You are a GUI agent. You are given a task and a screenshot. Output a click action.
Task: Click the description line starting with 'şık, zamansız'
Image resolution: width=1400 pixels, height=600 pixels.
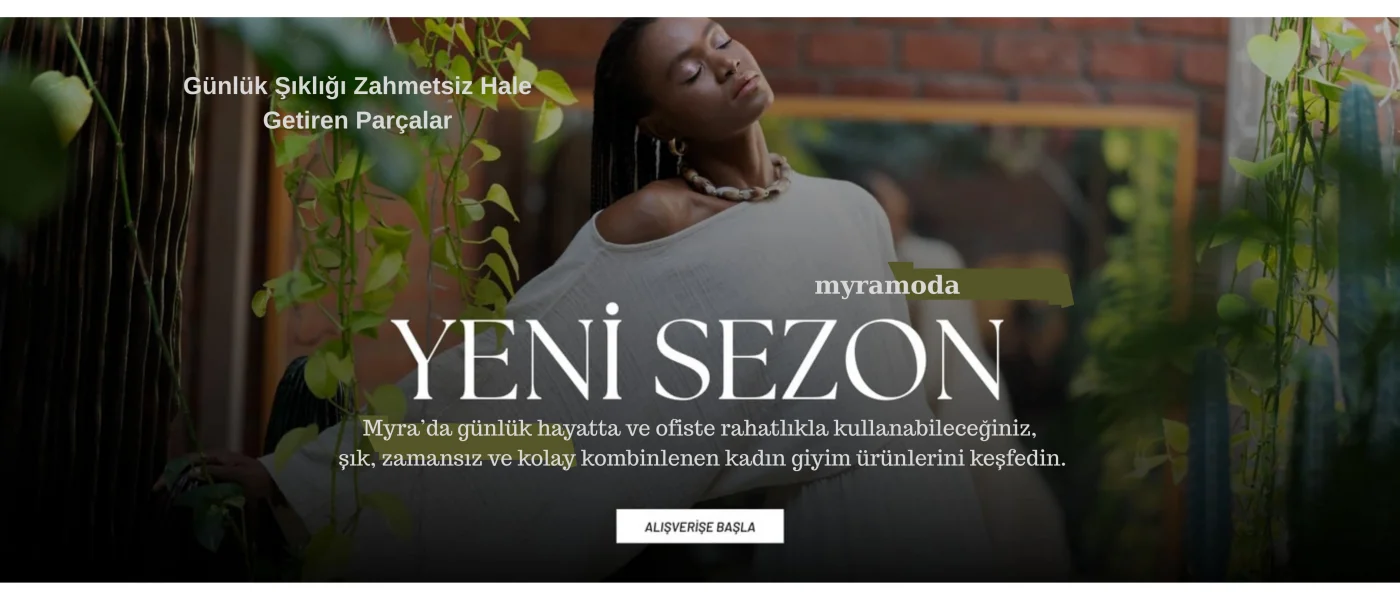[x=701, y=459]
